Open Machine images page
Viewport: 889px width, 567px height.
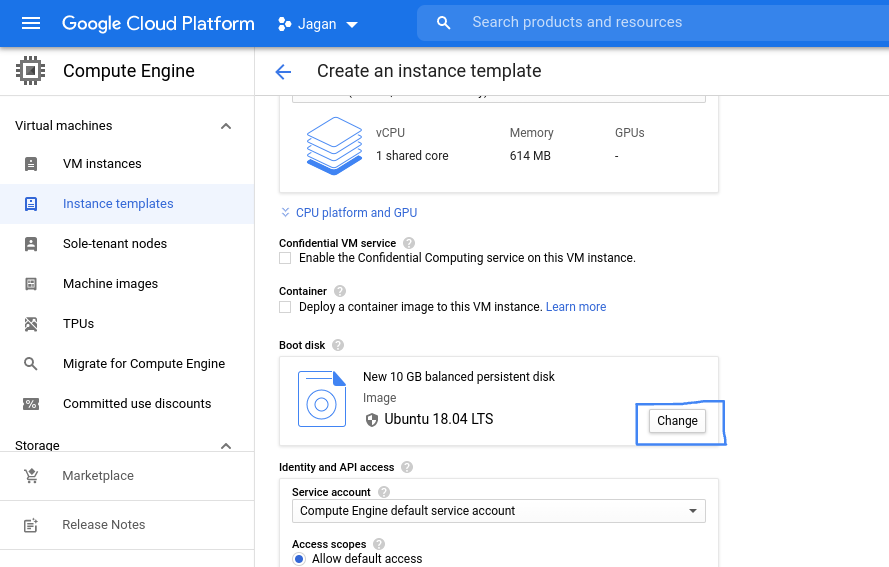[110, 284]
